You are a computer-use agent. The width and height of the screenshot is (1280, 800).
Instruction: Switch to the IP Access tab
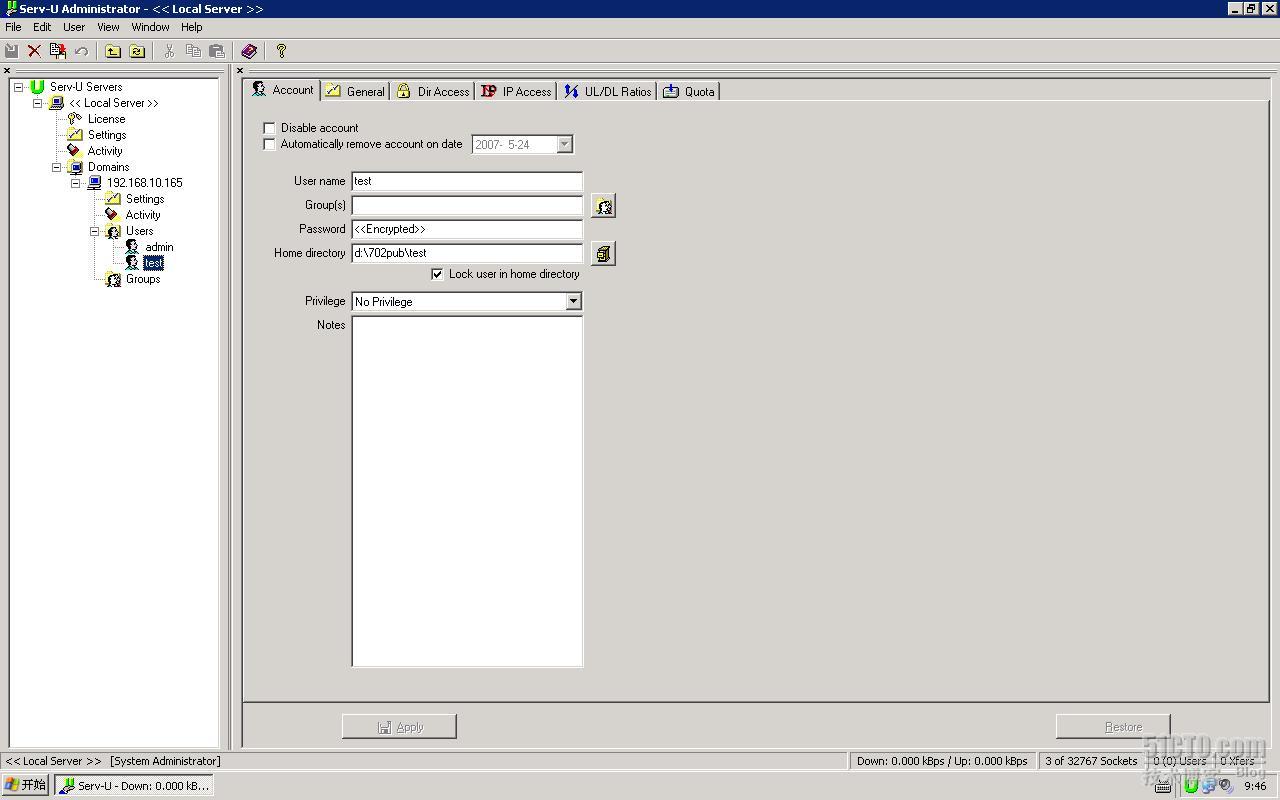pos(516,91)
